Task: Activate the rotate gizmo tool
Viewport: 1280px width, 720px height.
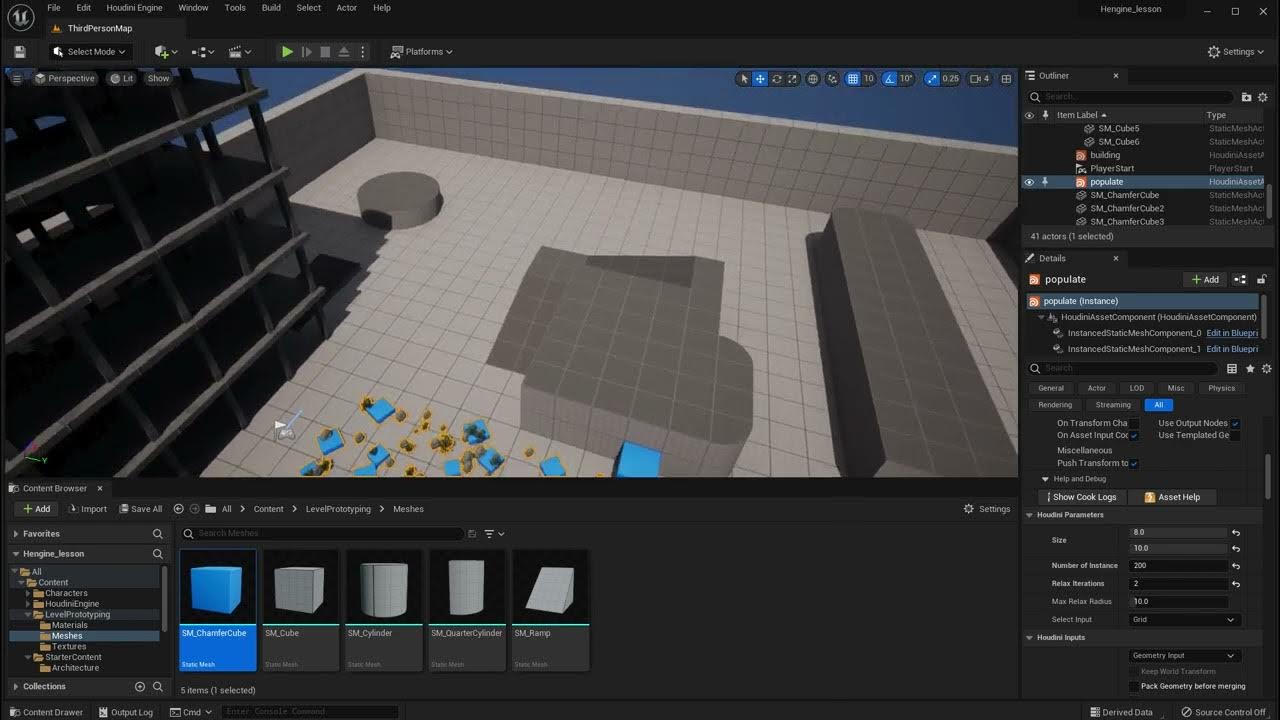Action: (x=777, y=79)
